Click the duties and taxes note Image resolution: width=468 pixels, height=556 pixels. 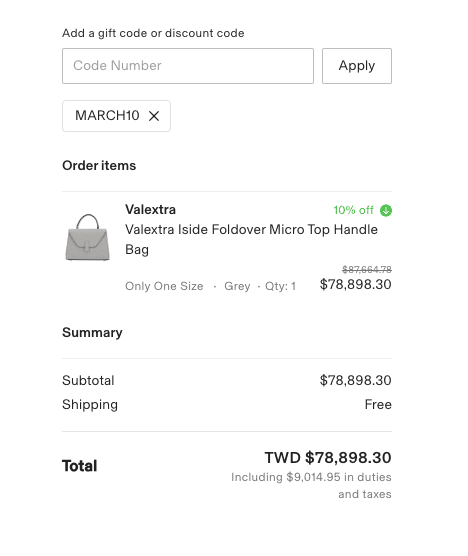pos(311,485)
